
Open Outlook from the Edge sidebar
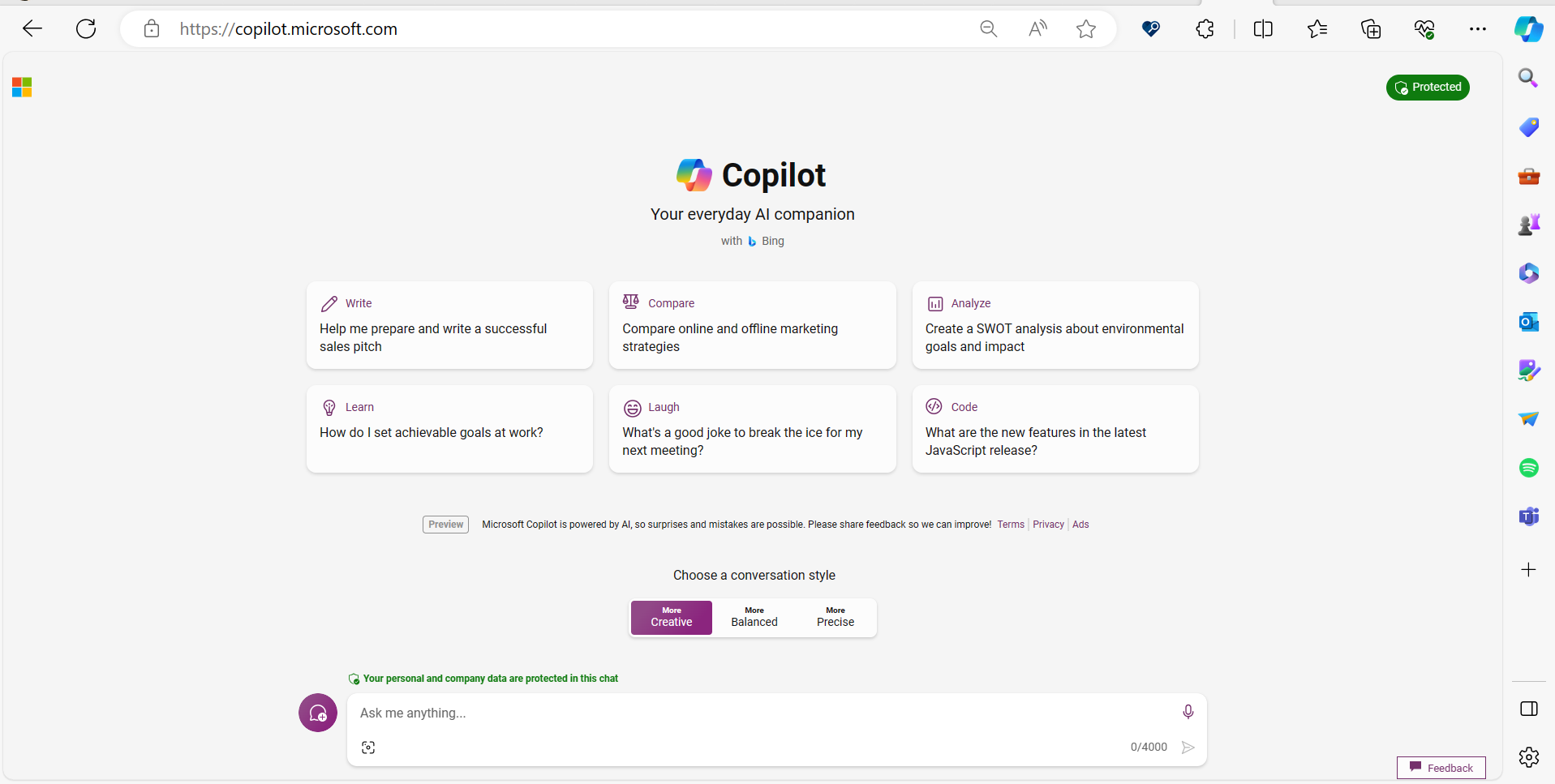(1528, 322)
